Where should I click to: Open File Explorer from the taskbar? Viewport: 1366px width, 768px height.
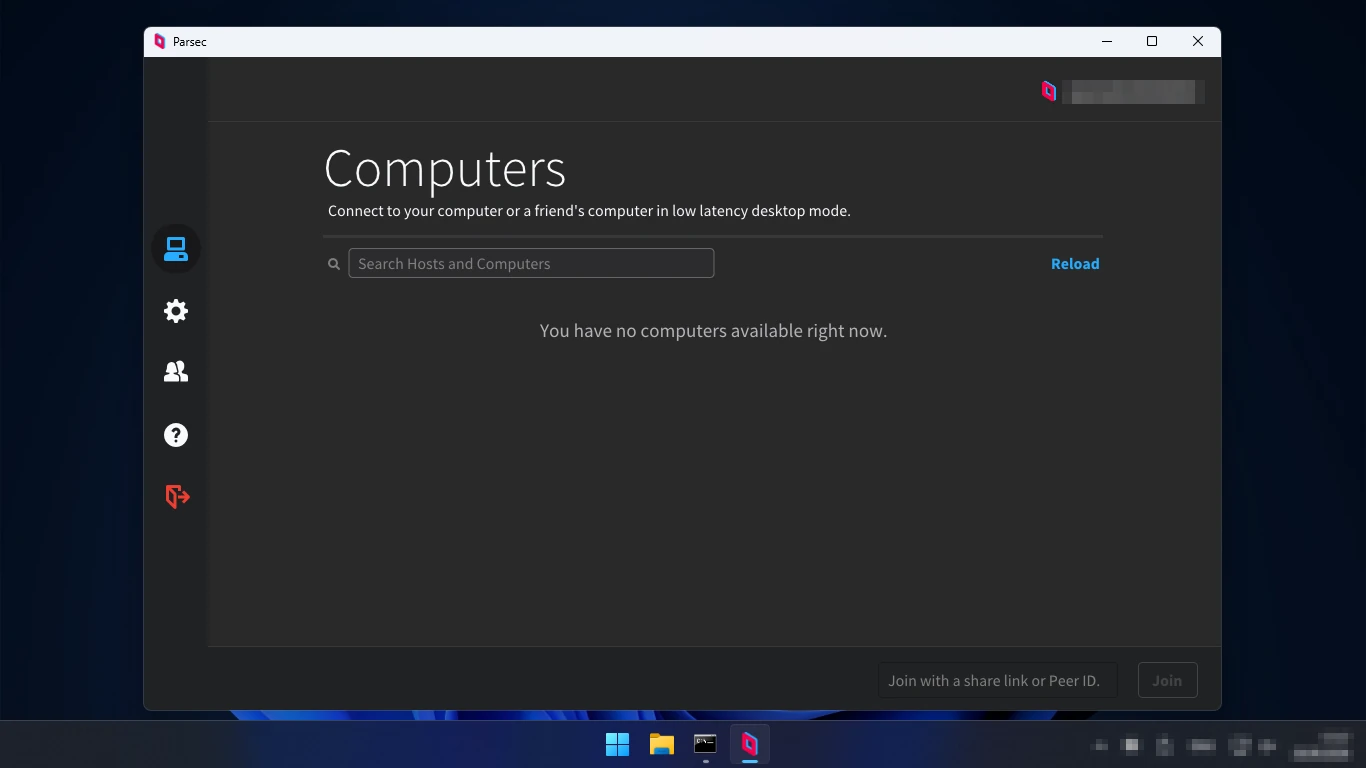662,744
